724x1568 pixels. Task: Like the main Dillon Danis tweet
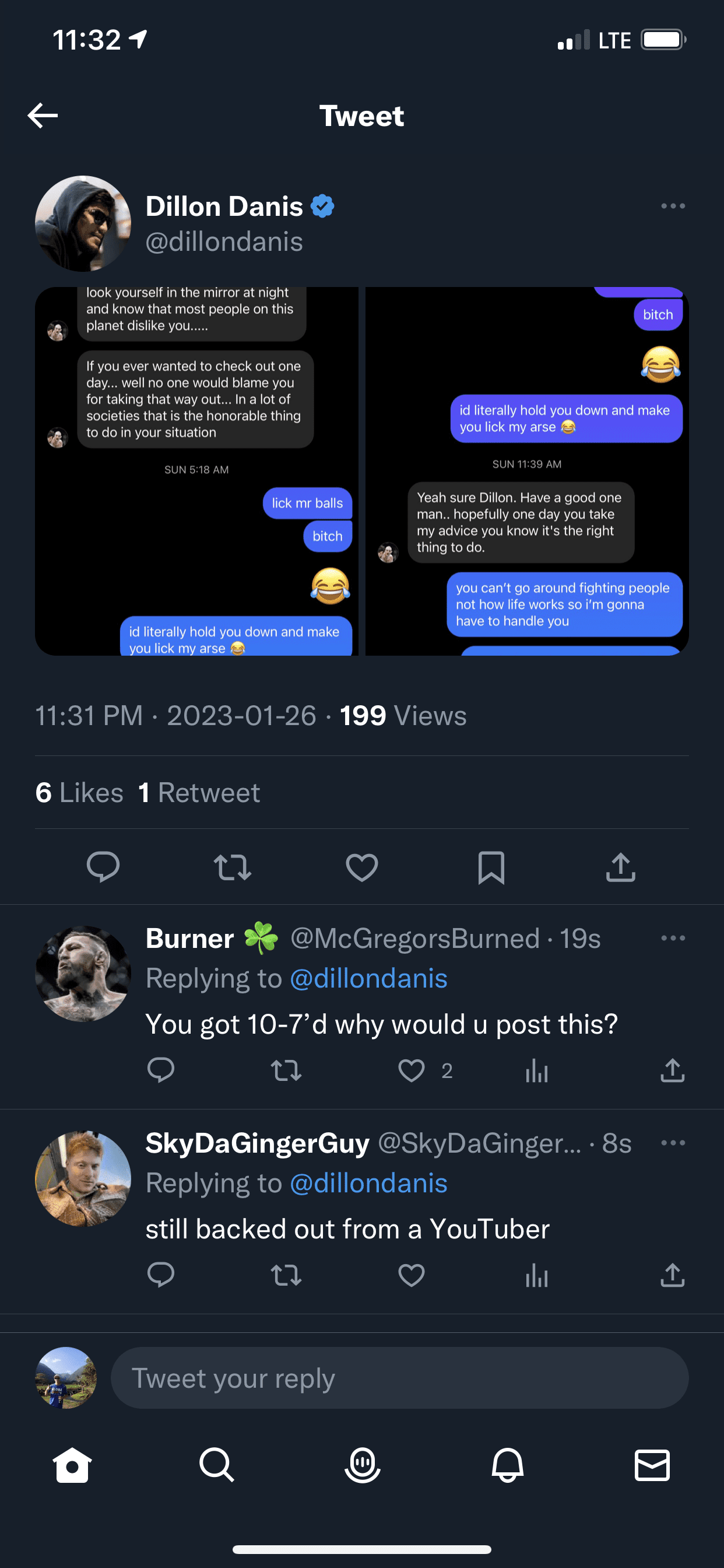[x=362, y=867]
